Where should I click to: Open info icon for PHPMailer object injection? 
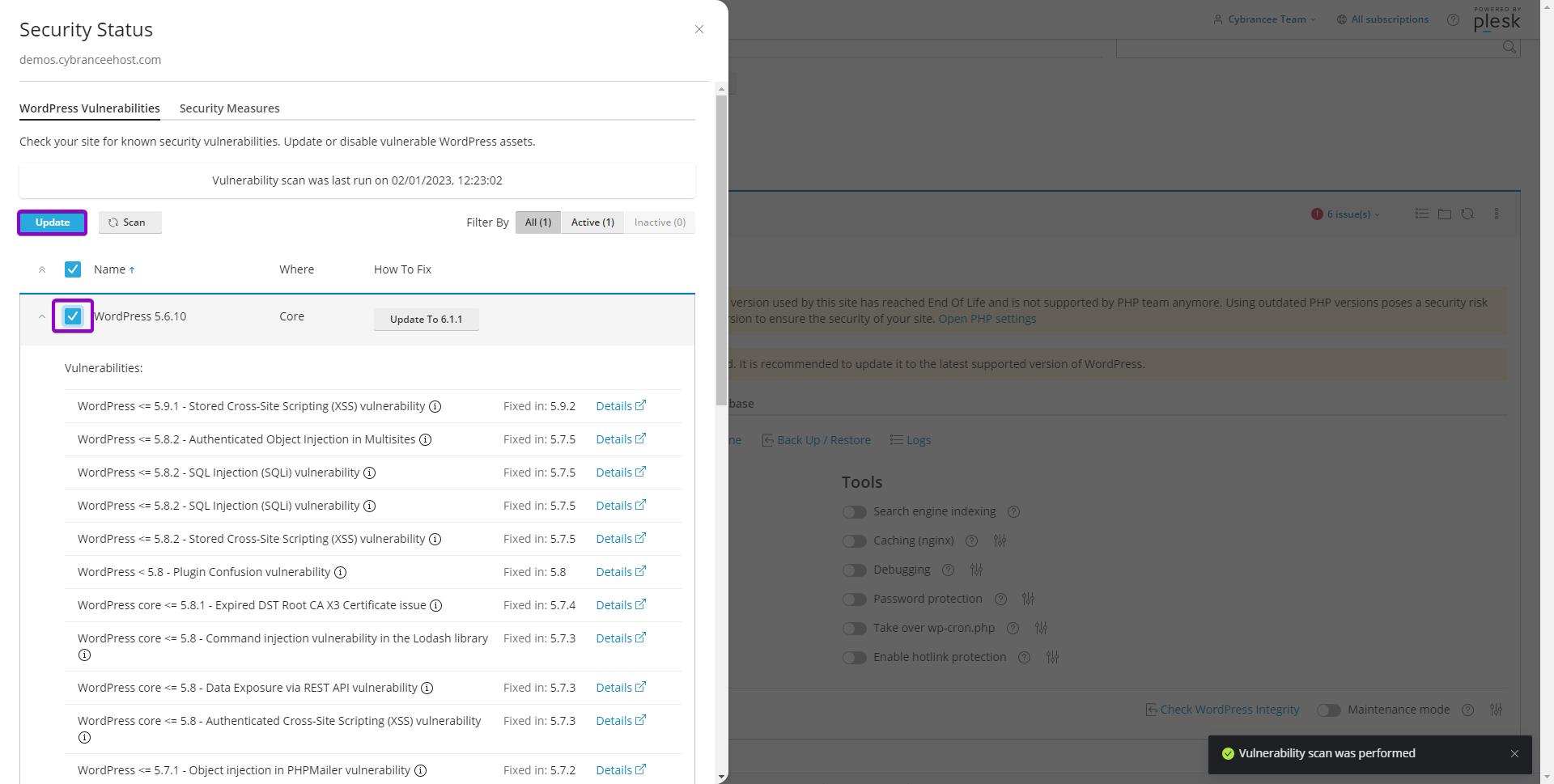point(420,771)
